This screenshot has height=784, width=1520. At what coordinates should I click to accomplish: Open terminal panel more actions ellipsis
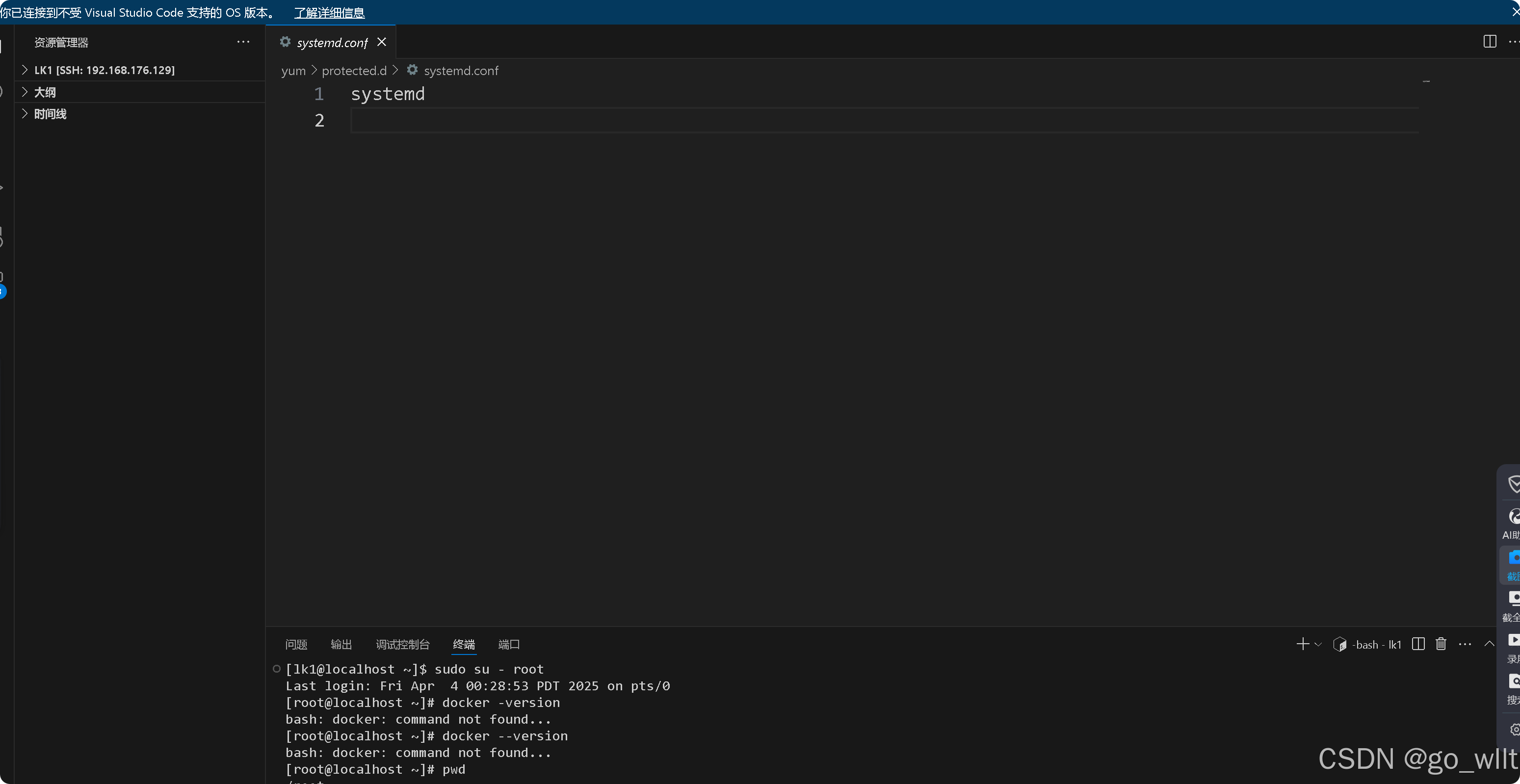[1465, 644]
